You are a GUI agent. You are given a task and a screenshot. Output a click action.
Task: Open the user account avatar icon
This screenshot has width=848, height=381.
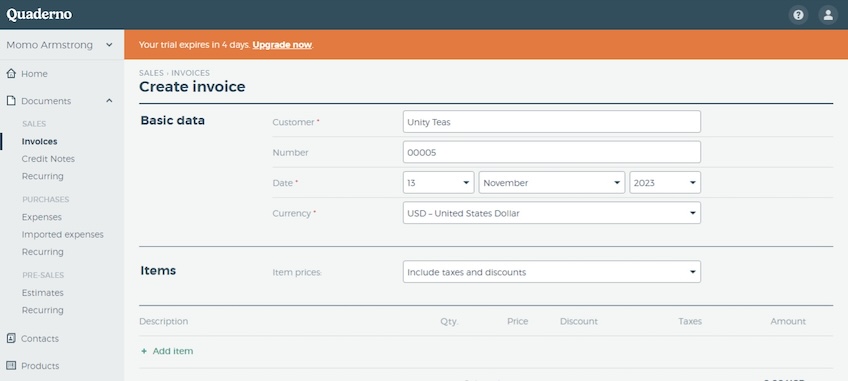828,15
